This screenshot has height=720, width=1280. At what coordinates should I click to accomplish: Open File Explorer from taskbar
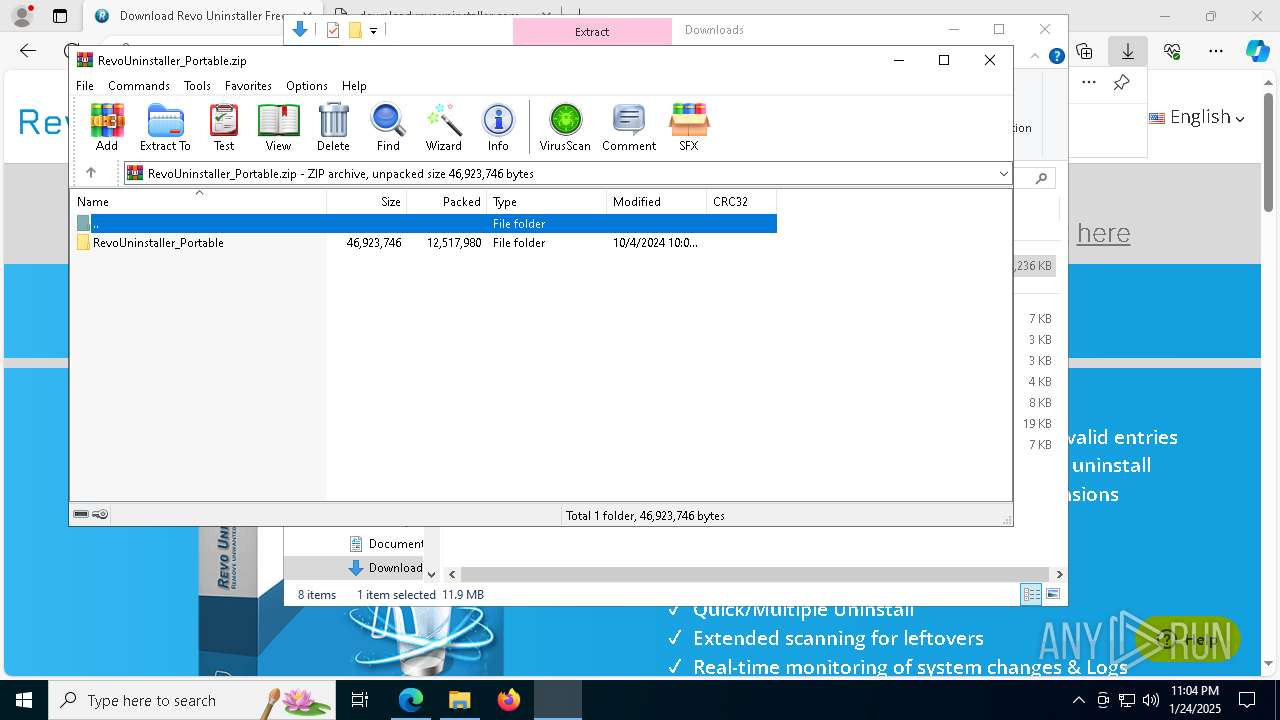(459, 700)
